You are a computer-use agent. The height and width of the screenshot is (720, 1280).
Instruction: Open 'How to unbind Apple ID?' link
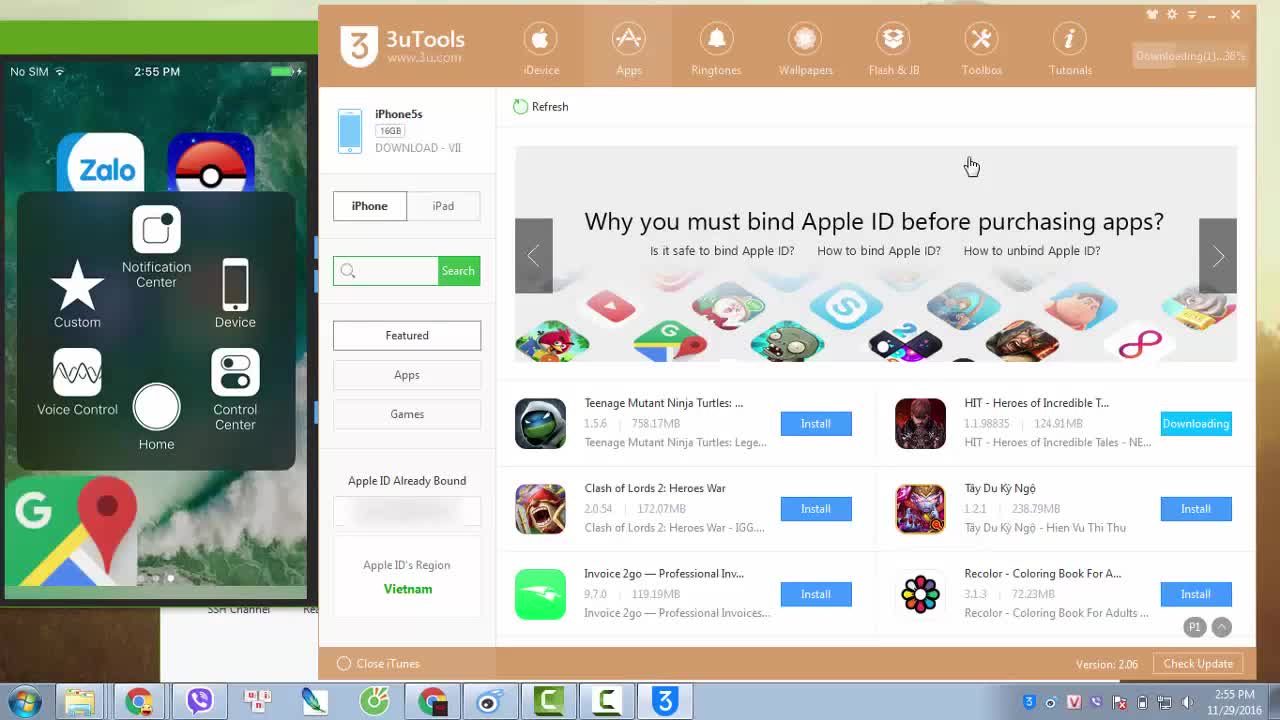pyautogui.click(x=1032, y=251)
